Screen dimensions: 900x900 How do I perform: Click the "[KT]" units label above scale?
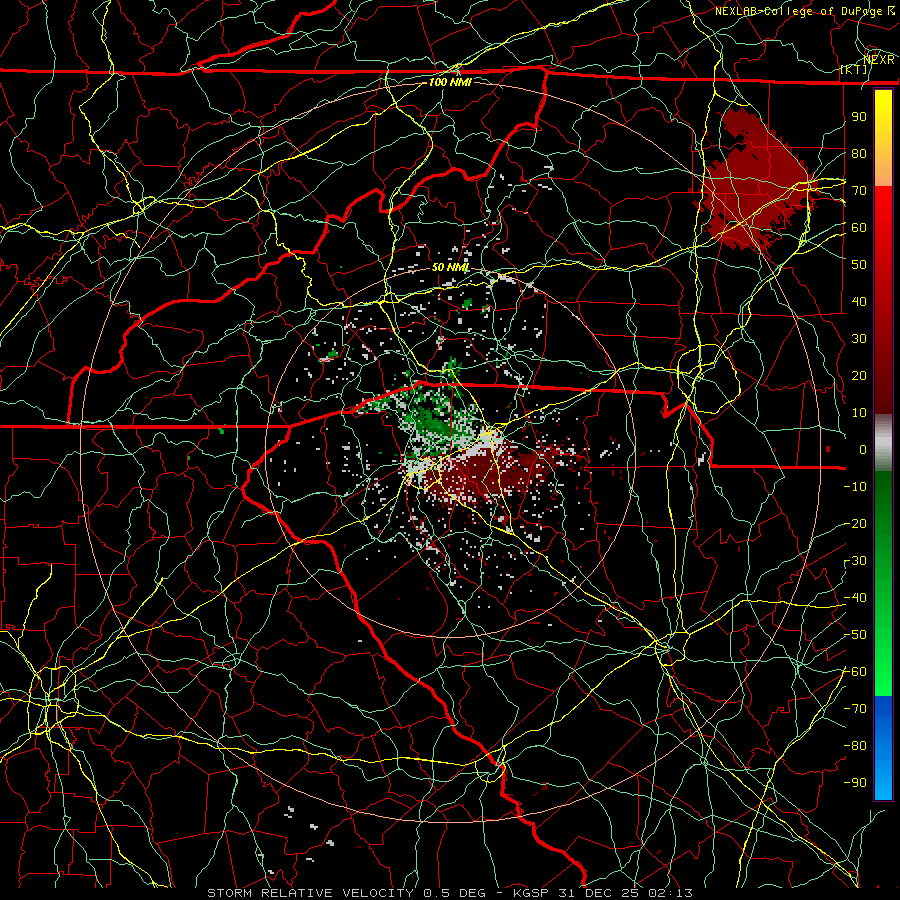click(x=854, y=69)
